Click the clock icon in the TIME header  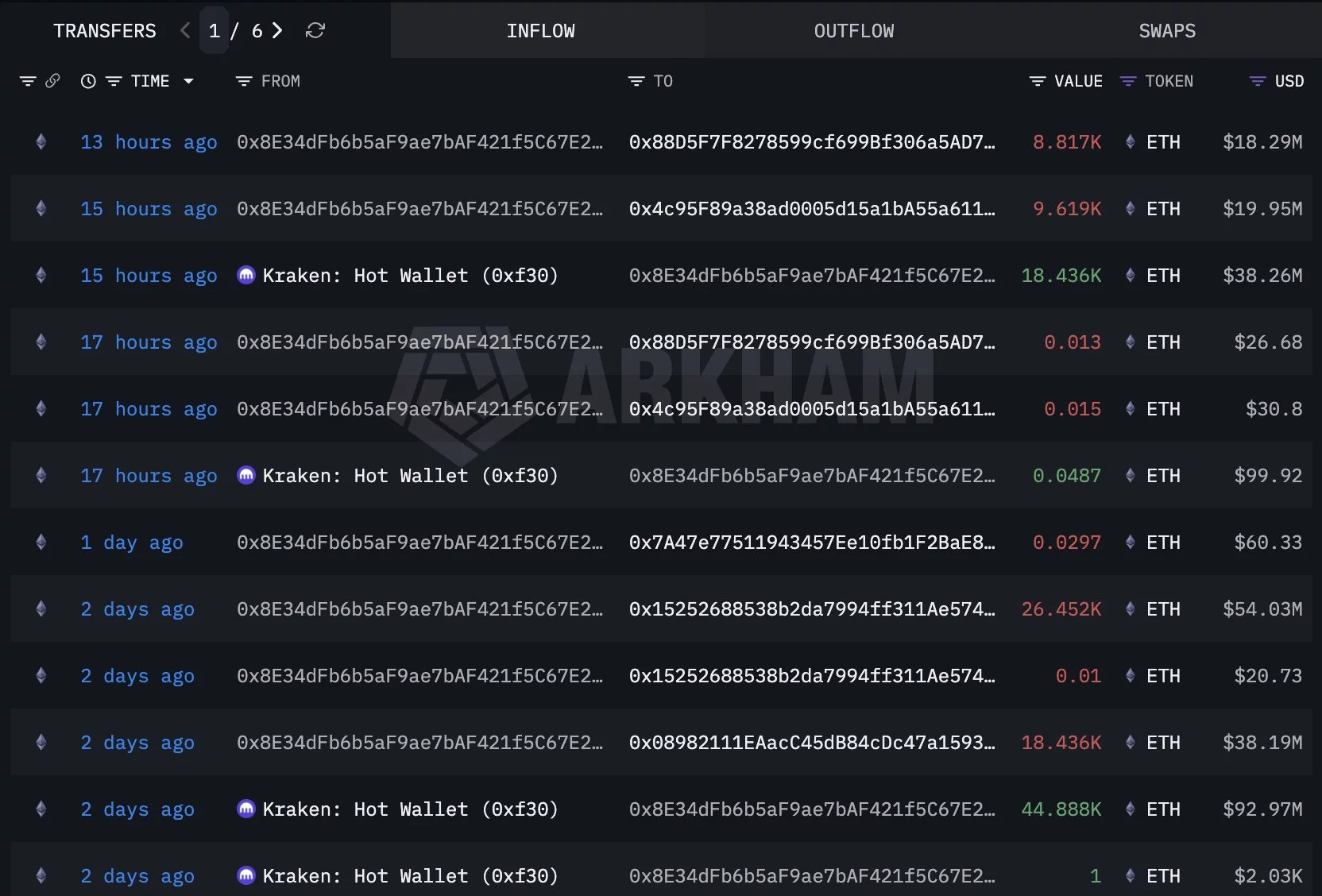(87, 80)
